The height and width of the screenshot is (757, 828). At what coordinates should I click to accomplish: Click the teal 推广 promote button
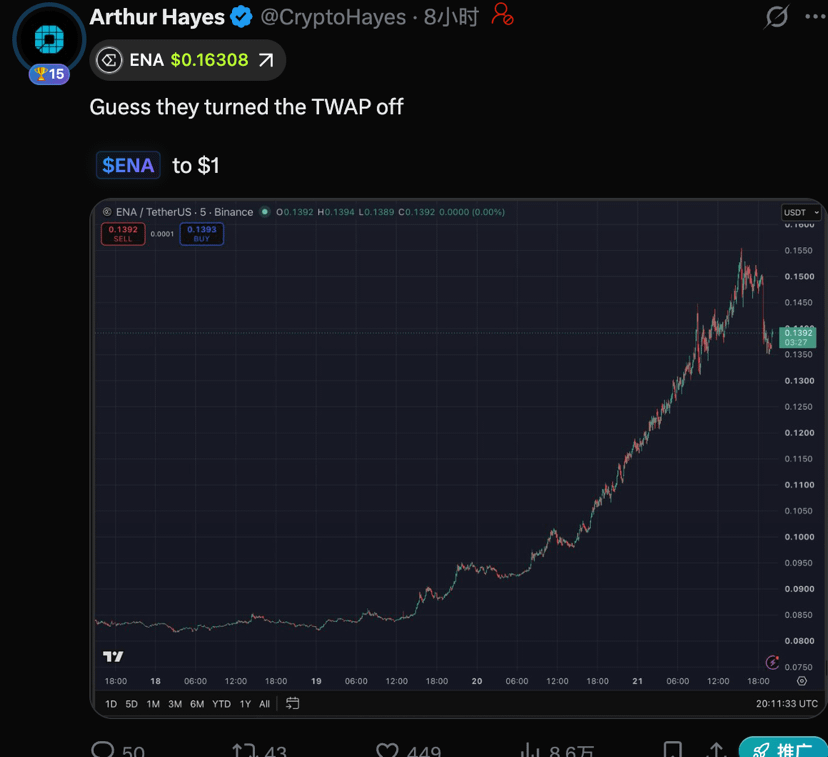[x=784, y=747]
